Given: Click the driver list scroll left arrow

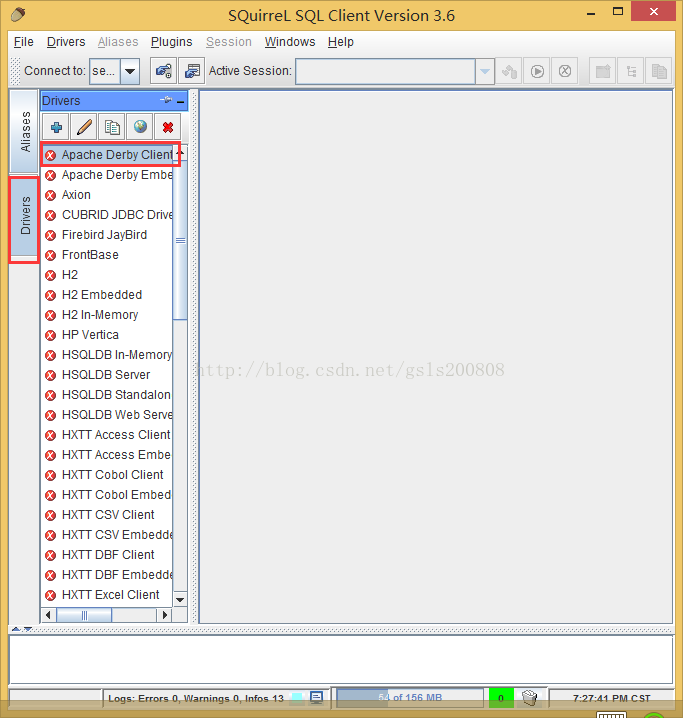Looking at the screenshot, I should pos(49,615).
